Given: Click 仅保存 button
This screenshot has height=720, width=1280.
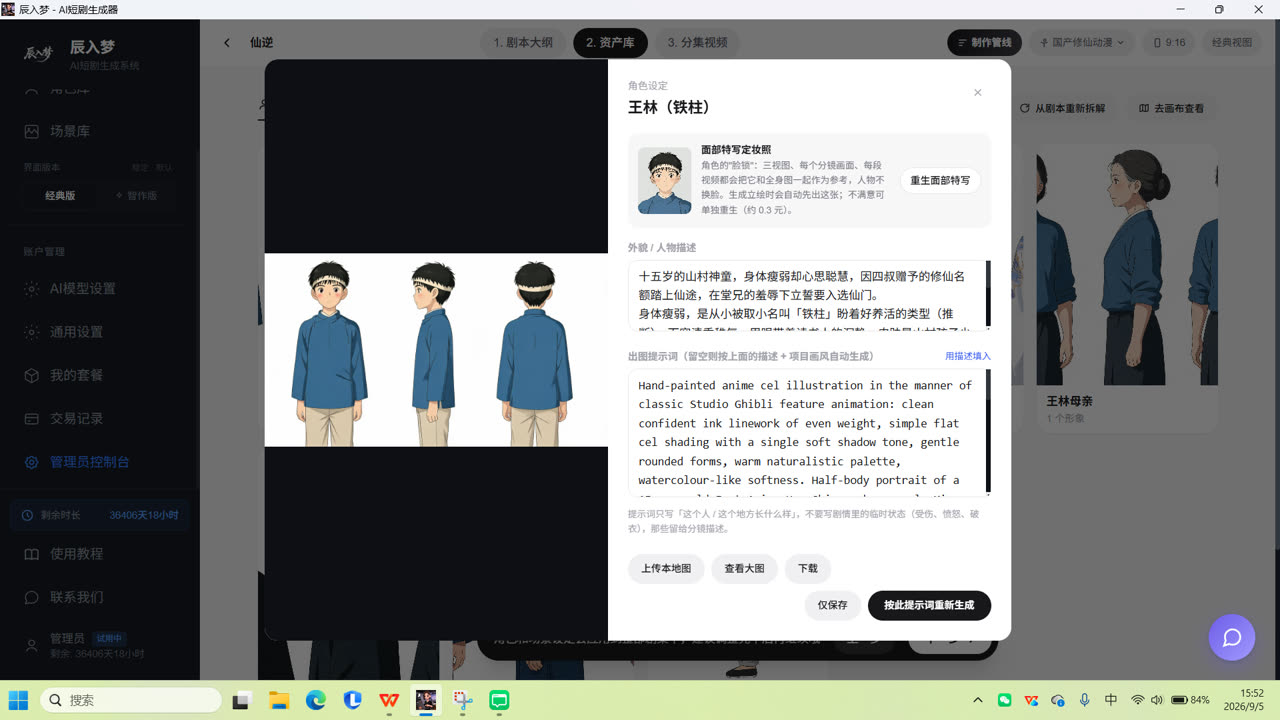Looking at the screenshot, I should click(x=832, y=605).
